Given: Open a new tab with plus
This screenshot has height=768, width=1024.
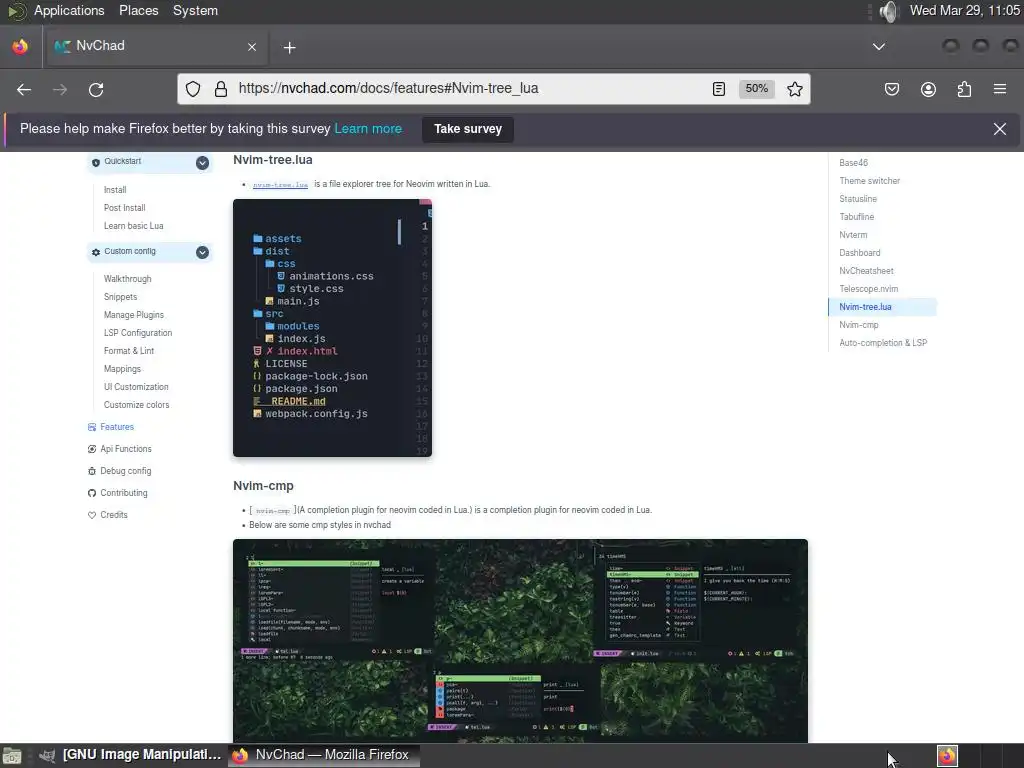Looking at the screenshot, I should pyautogui.click(x=289, y=47).
